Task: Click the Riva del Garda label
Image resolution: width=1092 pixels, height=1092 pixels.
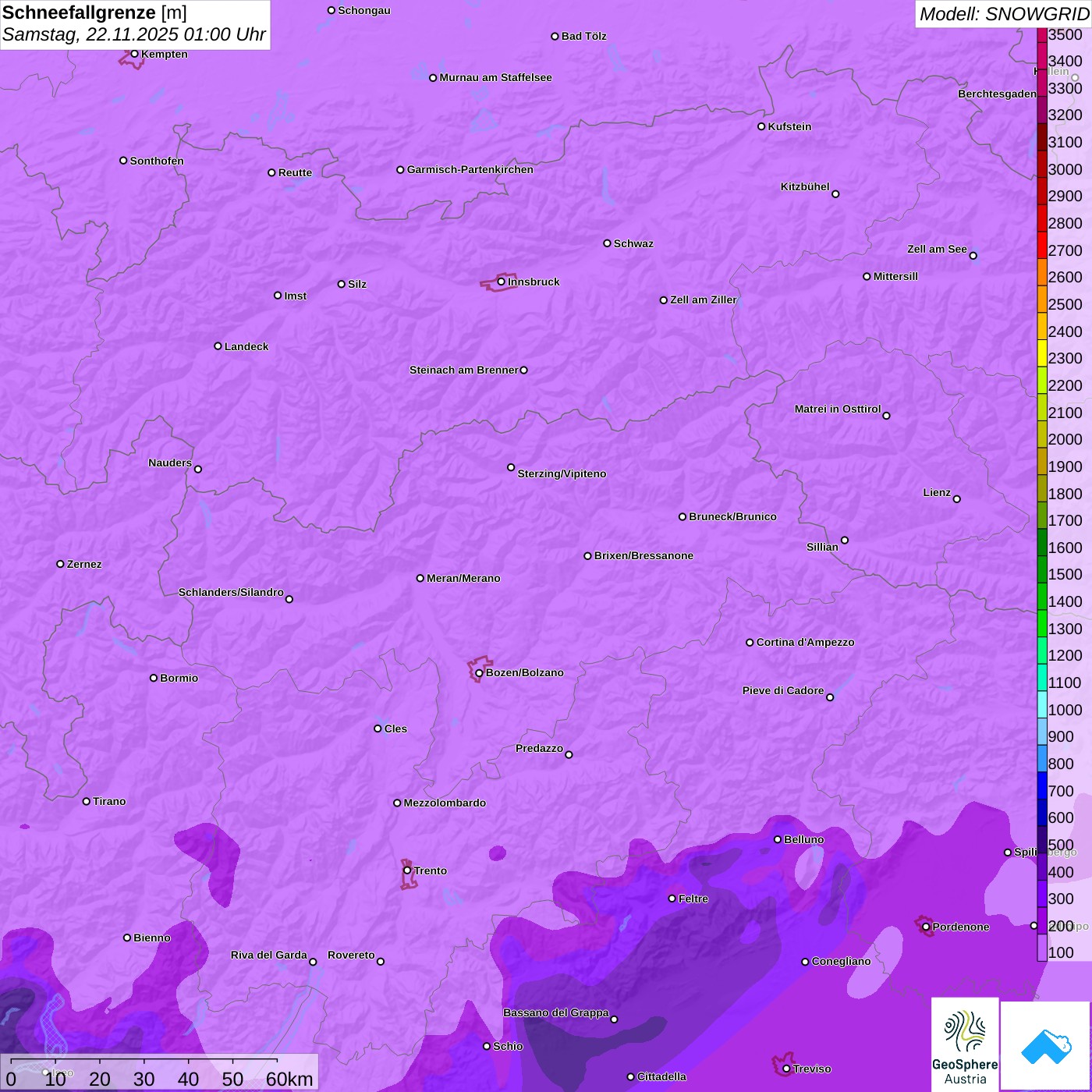Action: [x=269, y=955]
